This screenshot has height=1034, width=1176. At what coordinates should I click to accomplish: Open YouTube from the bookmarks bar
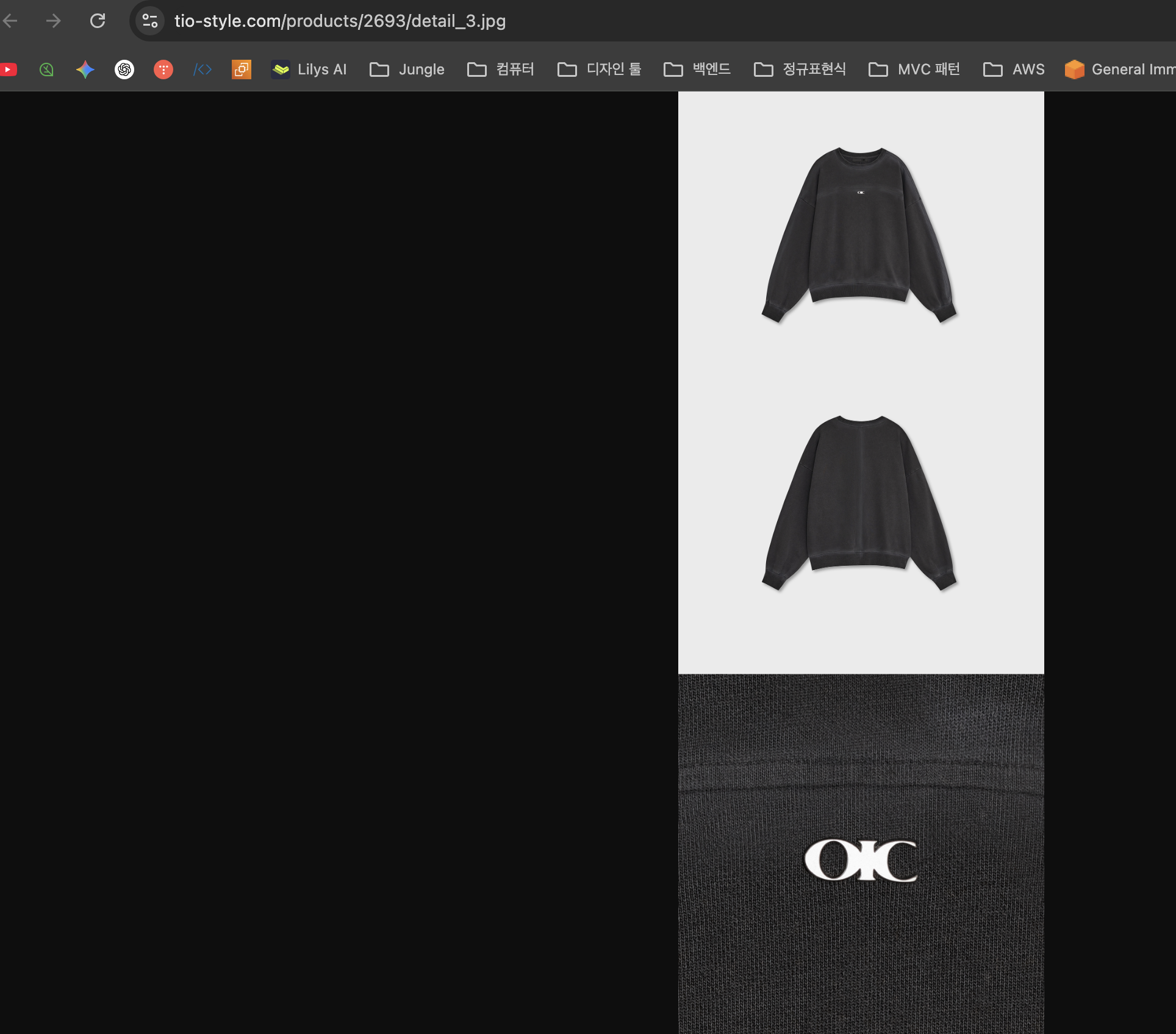9,69
